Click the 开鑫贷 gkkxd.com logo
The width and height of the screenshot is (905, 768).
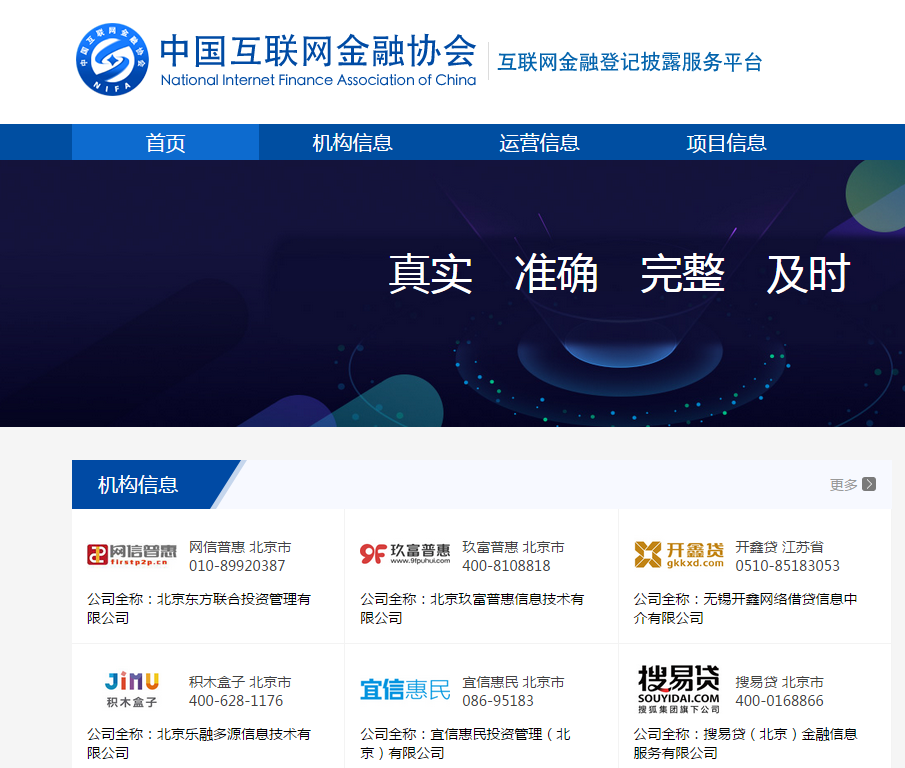[x=678, y=555]
